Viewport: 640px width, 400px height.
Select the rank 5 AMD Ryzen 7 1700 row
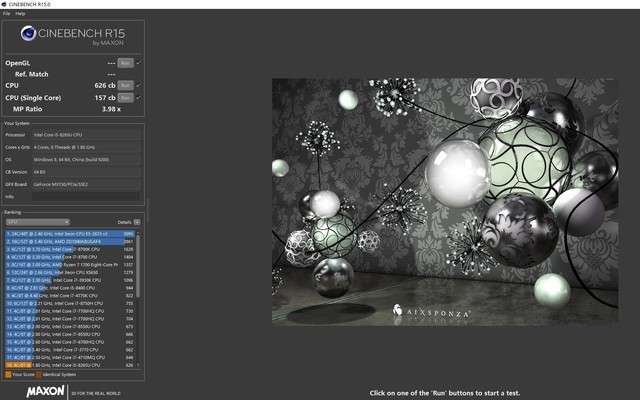[70, 264]
